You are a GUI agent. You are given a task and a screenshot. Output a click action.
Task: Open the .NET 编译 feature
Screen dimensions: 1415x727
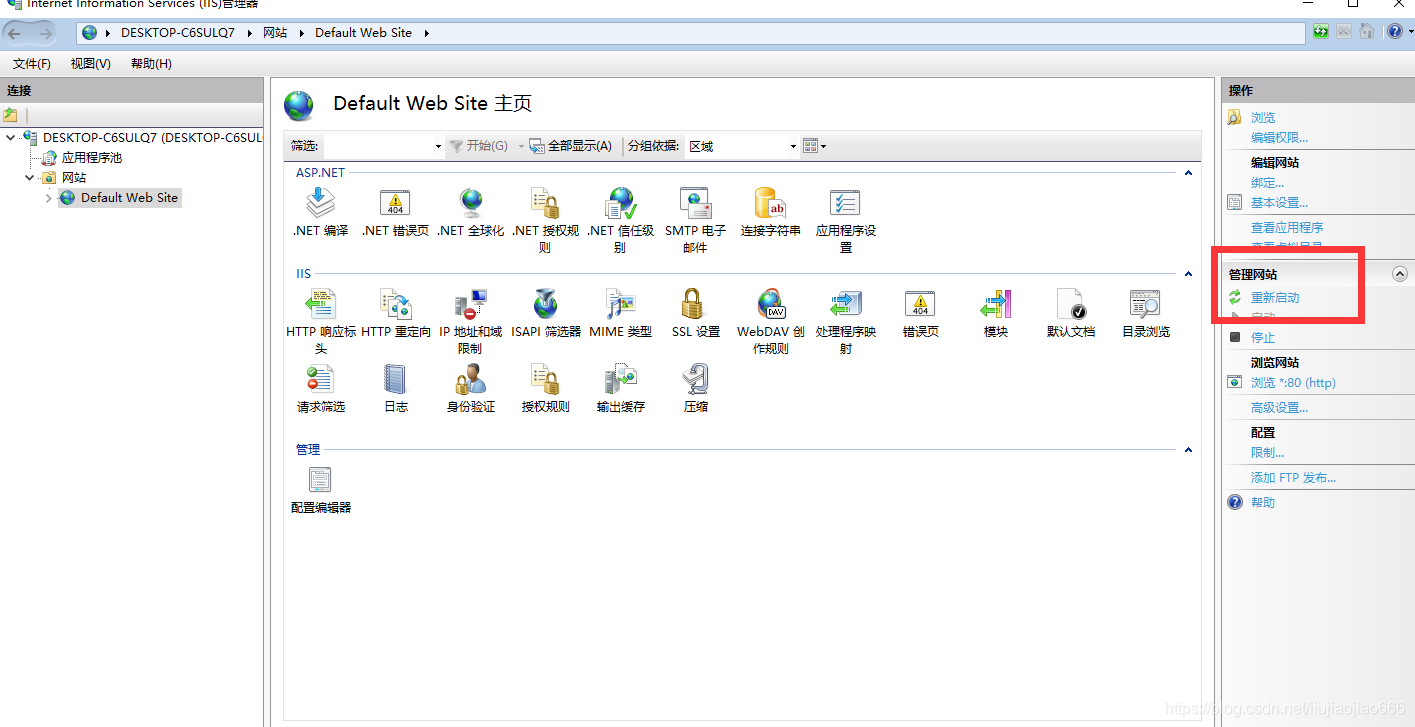320,212
